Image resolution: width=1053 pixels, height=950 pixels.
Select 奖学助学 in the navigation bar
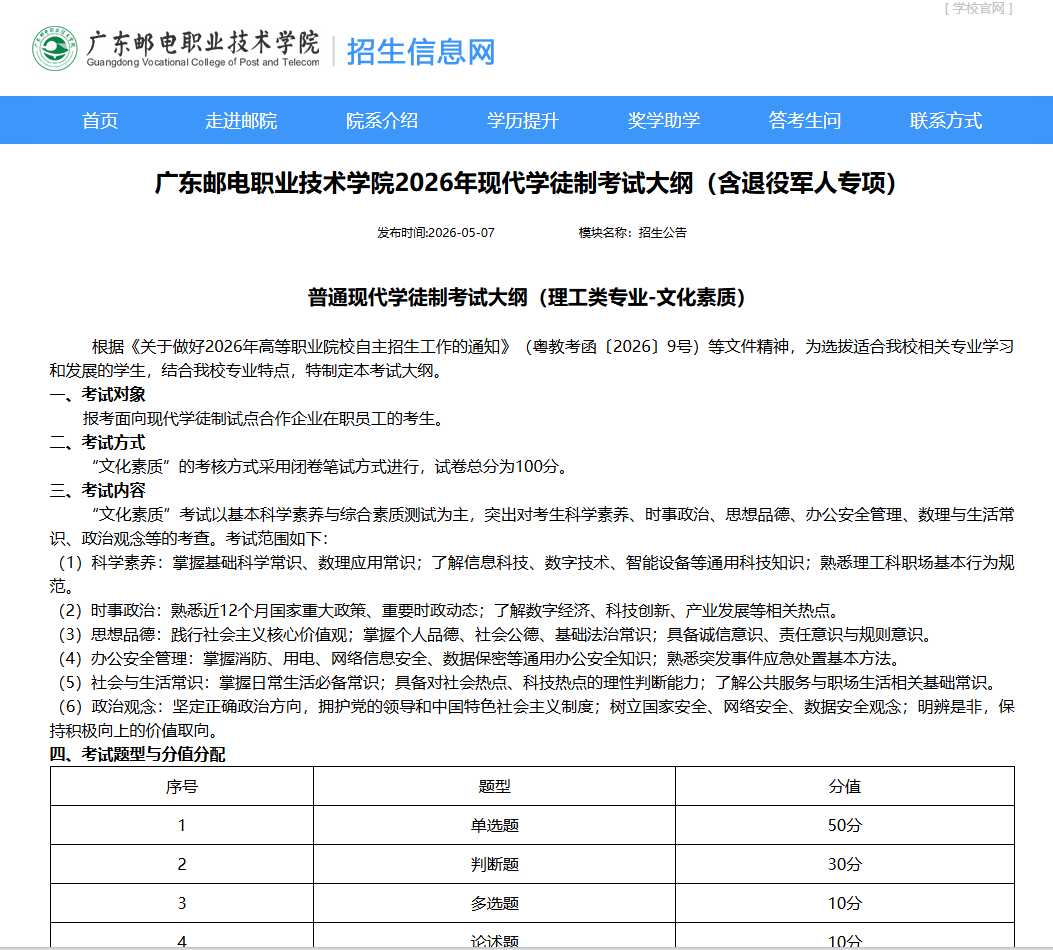point(664,121)
